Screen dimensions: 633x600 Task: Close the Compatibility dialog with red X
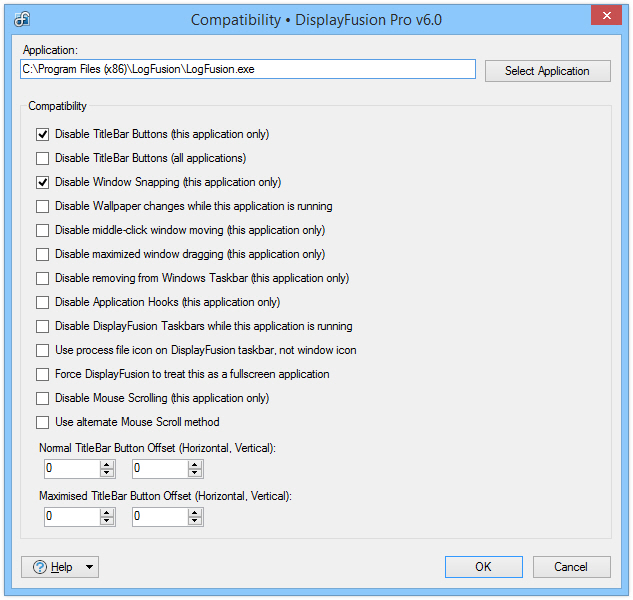606,15
